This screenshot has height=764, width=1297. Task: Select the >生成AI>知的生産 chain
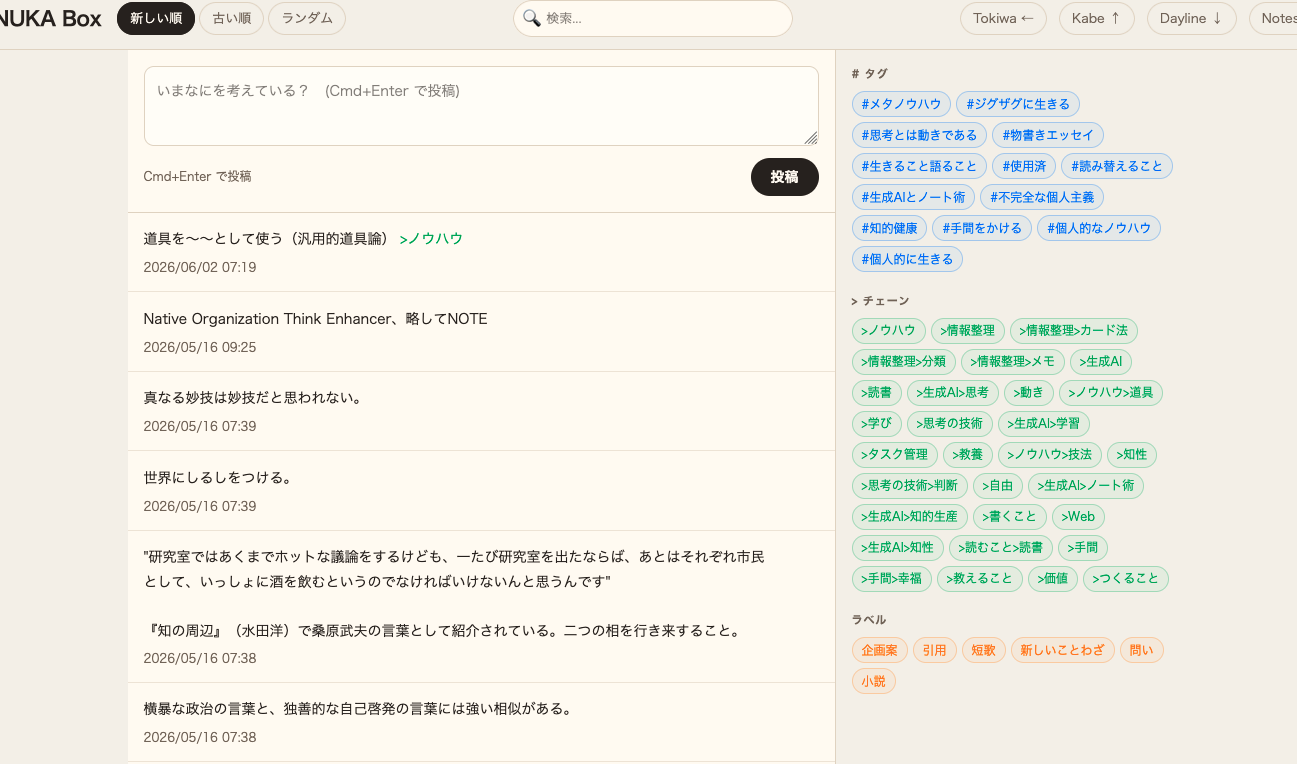(910, 517)
